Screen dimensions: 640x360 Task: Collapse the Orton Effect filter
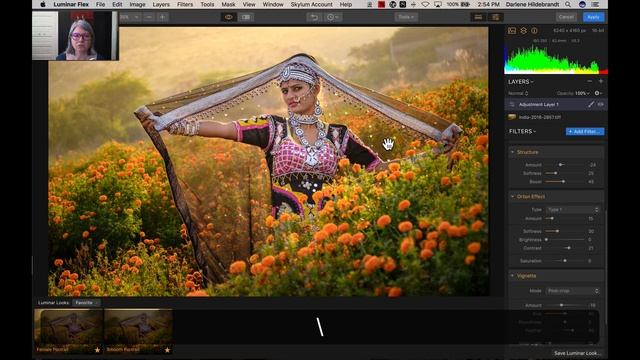pos(512,197)
